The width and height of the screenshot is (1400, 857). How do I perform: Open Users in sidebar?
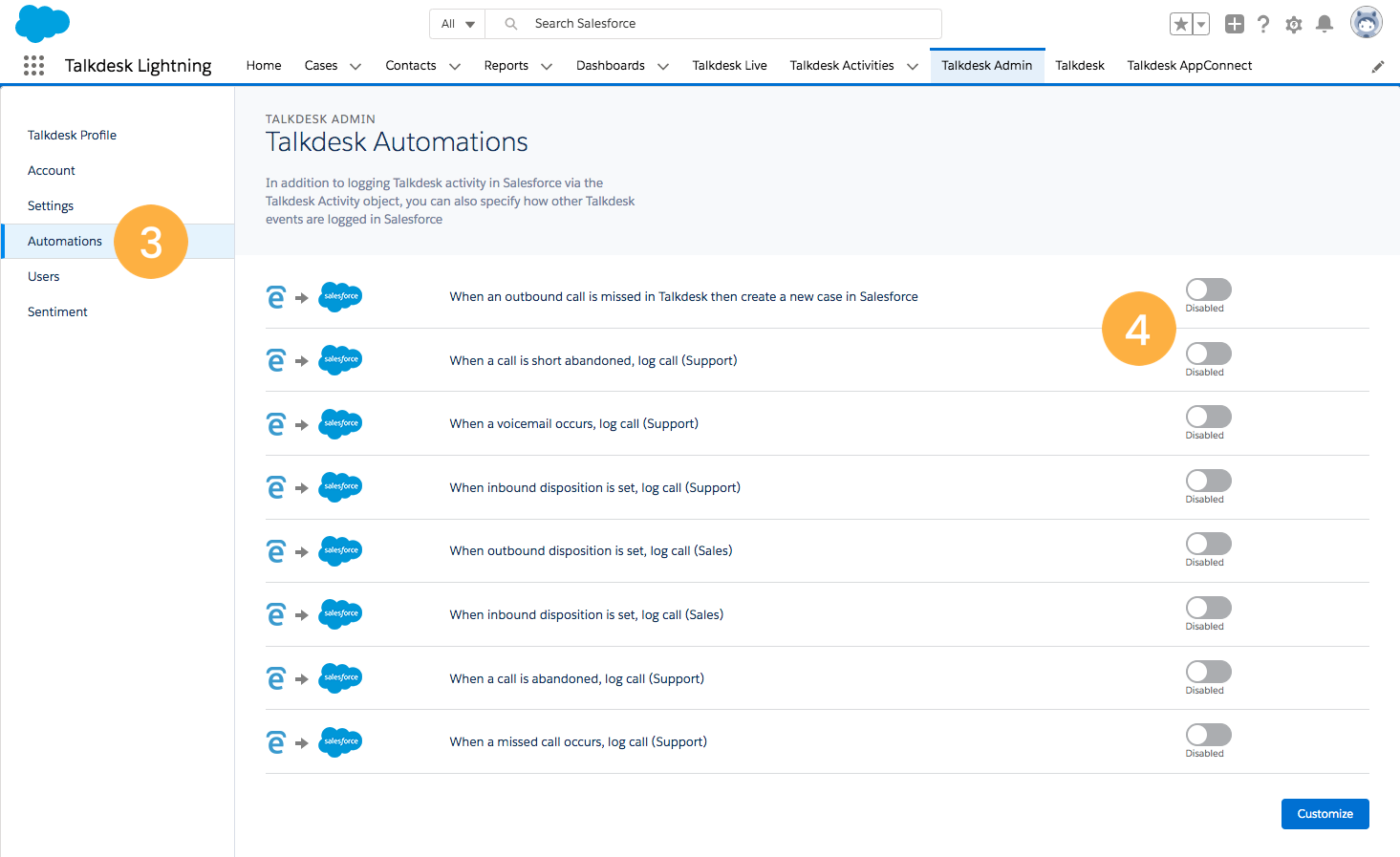click(x=44, y=276)
